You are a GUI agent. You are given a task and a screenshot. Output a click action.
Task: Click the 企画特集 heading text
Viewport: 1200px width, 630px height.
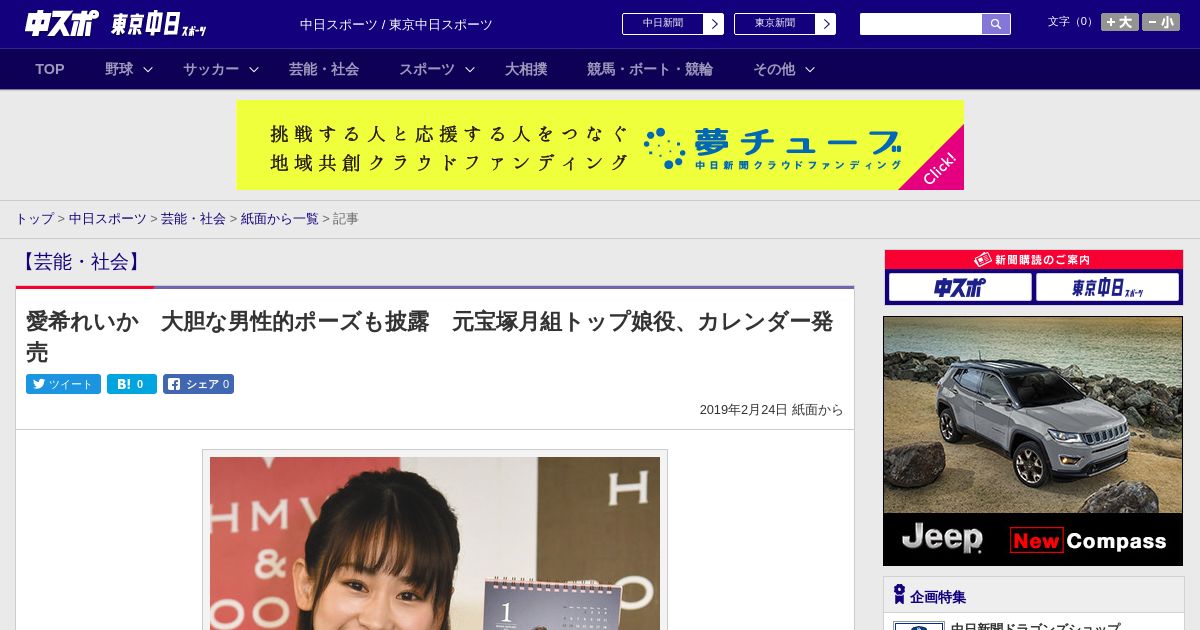point(938,597)
